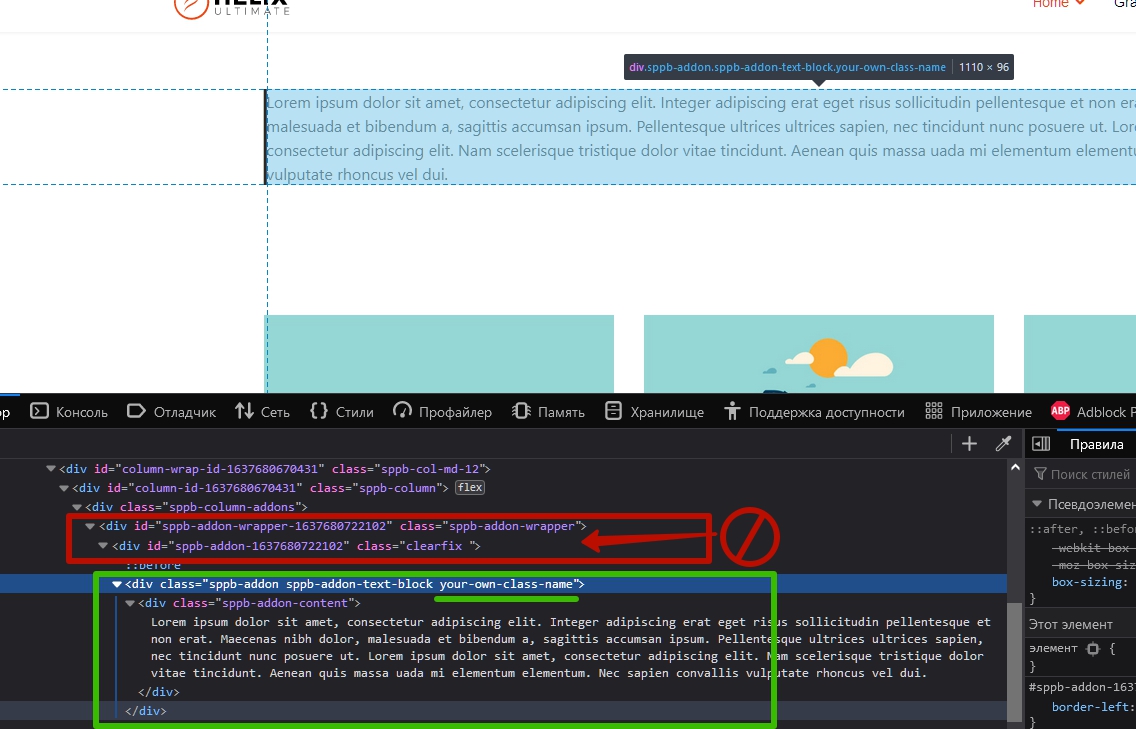Open the Консоль (Console) panel
The image size is (1136, 729).
click(68, 412)
